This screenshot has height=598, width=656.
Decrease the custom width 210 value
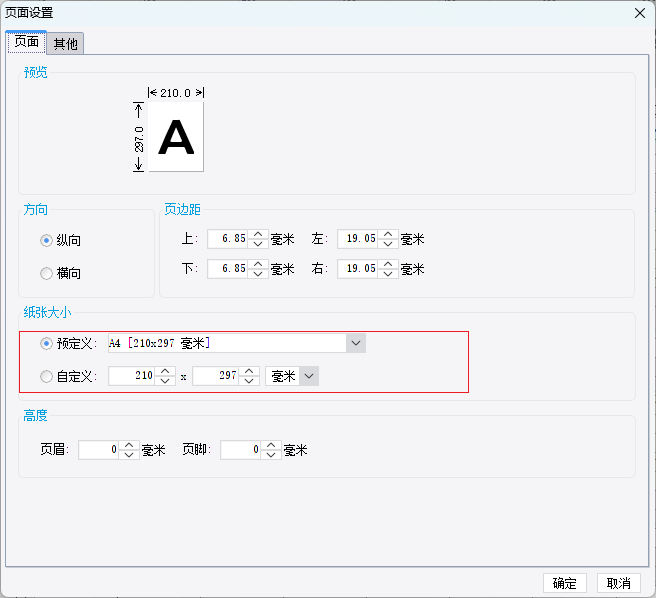[x=165, y=381]
